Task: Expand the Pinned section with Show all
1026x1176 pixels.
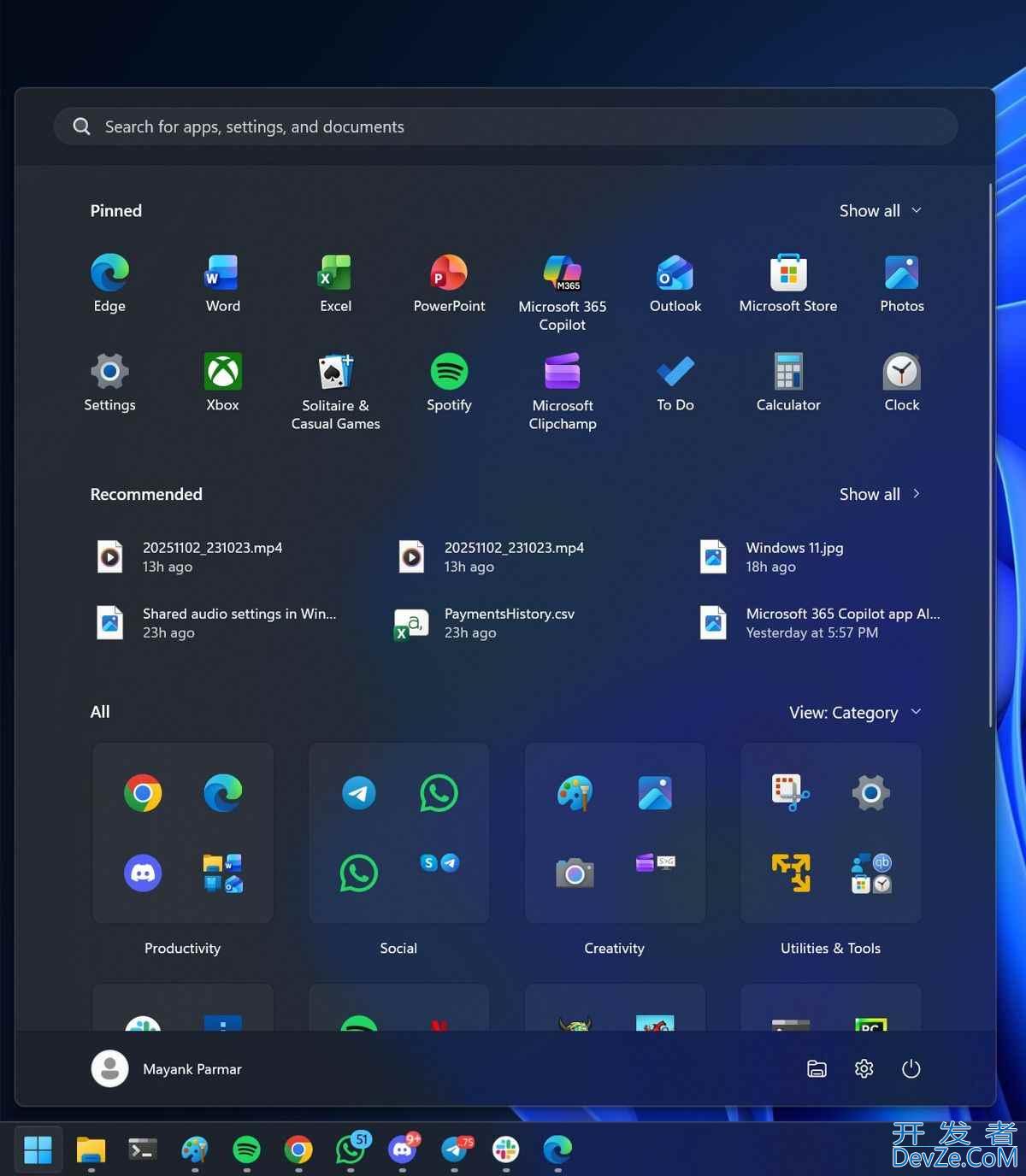Action: pyautogui.click(x=880, y=210)
